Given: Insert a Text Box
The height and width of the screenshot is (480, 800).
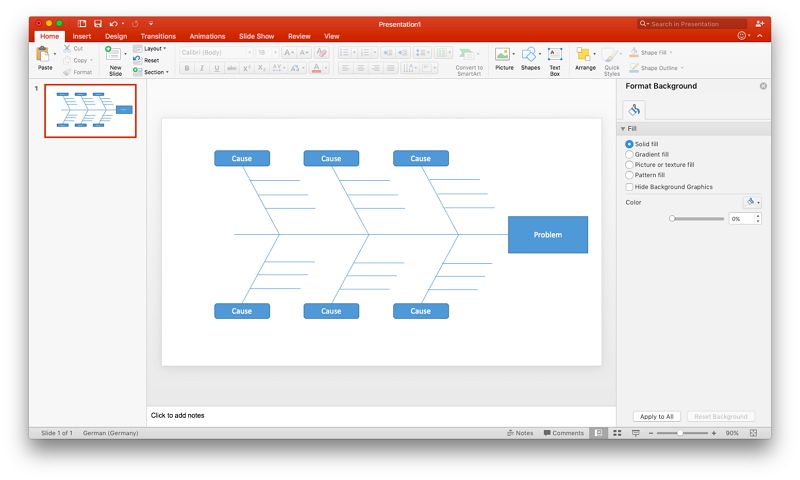Looking at the screenshot, I should click(x=555, y=56).
